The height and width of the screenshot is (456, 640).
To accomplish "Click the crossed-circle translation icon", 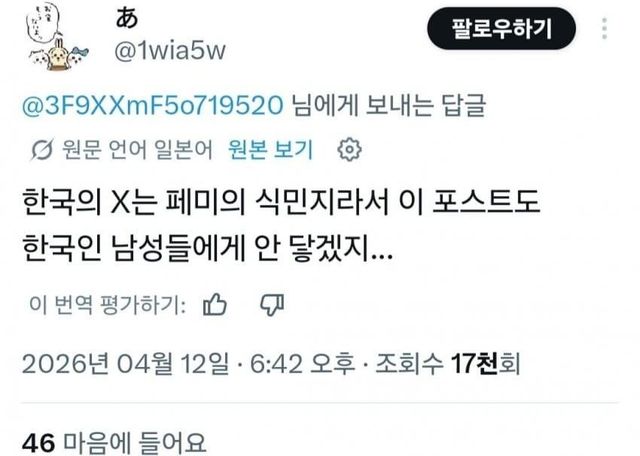I will click(x=42, y=150).
